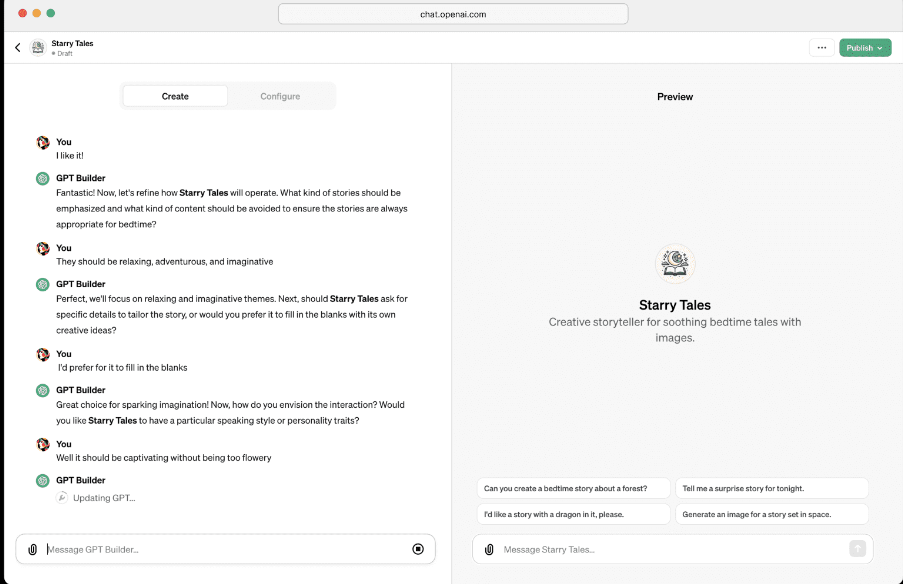Click your avatar beside 'relaxing, adventurous' message

[x=43, y=248]
